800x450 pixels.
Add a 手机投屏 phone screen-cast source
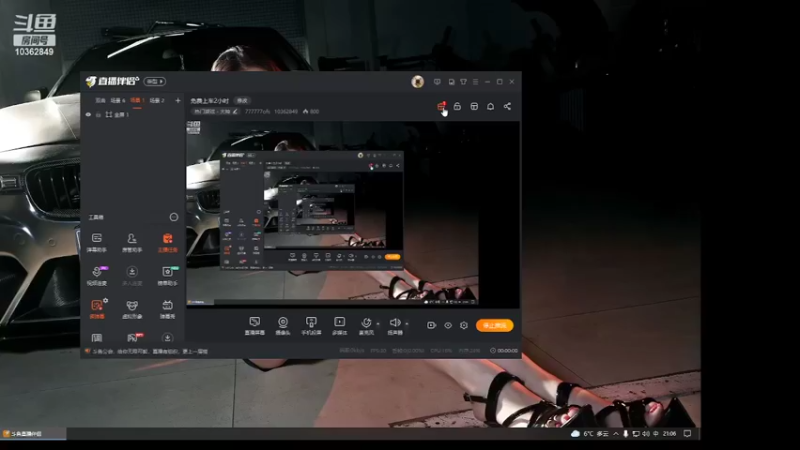[x=311, y=326]
